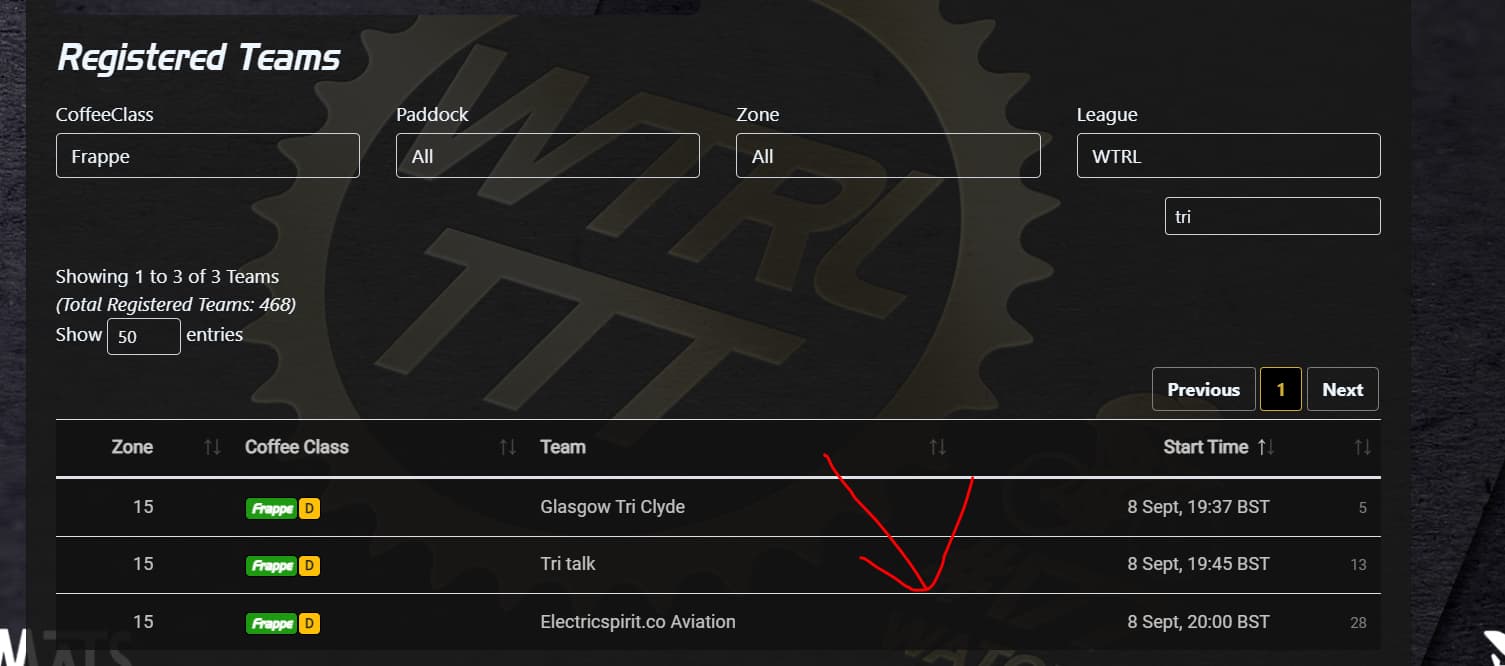Sort by Start Time column header

(1206, 447)
